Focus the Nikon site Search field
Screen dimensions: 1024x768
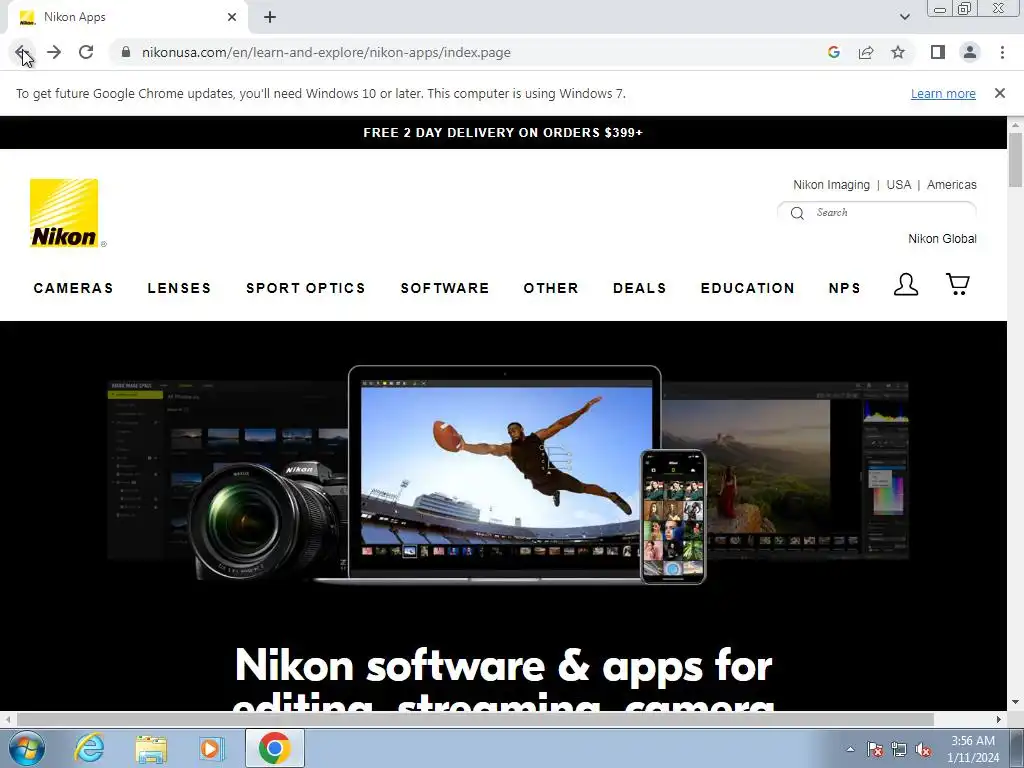click(876, 212)
